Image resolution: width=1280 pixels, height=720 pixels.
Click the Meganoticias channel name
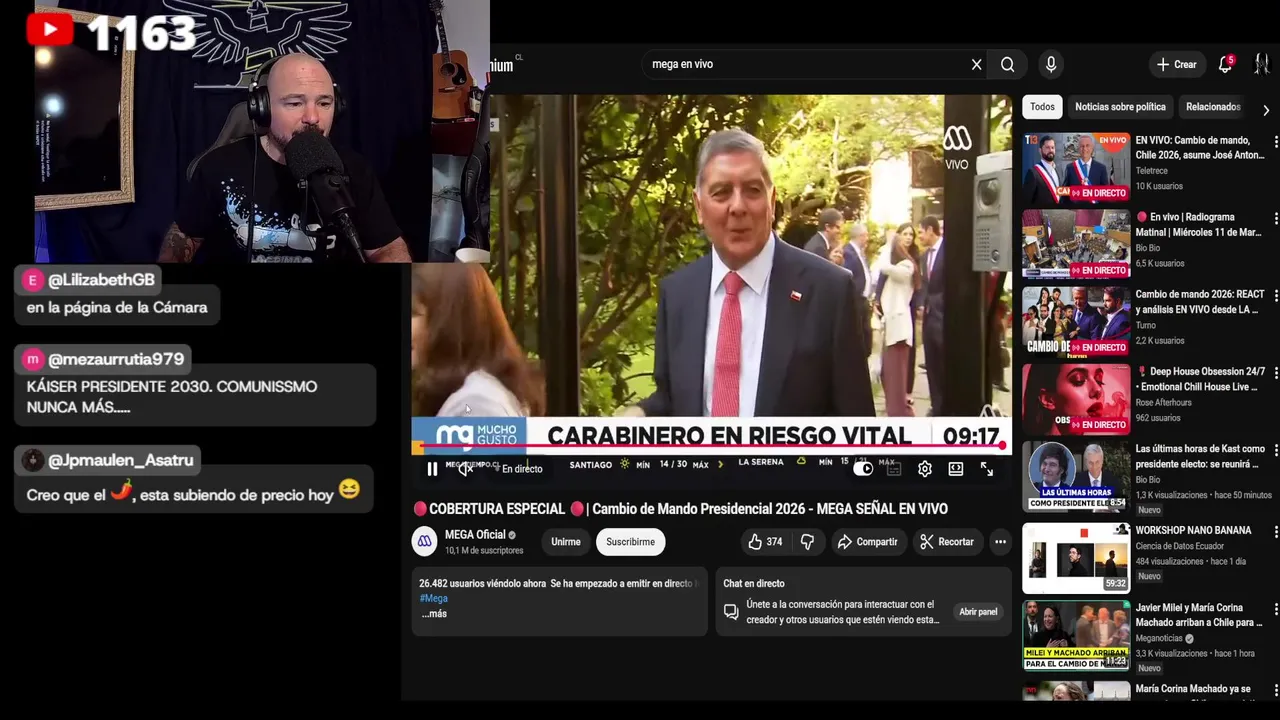1159,638
